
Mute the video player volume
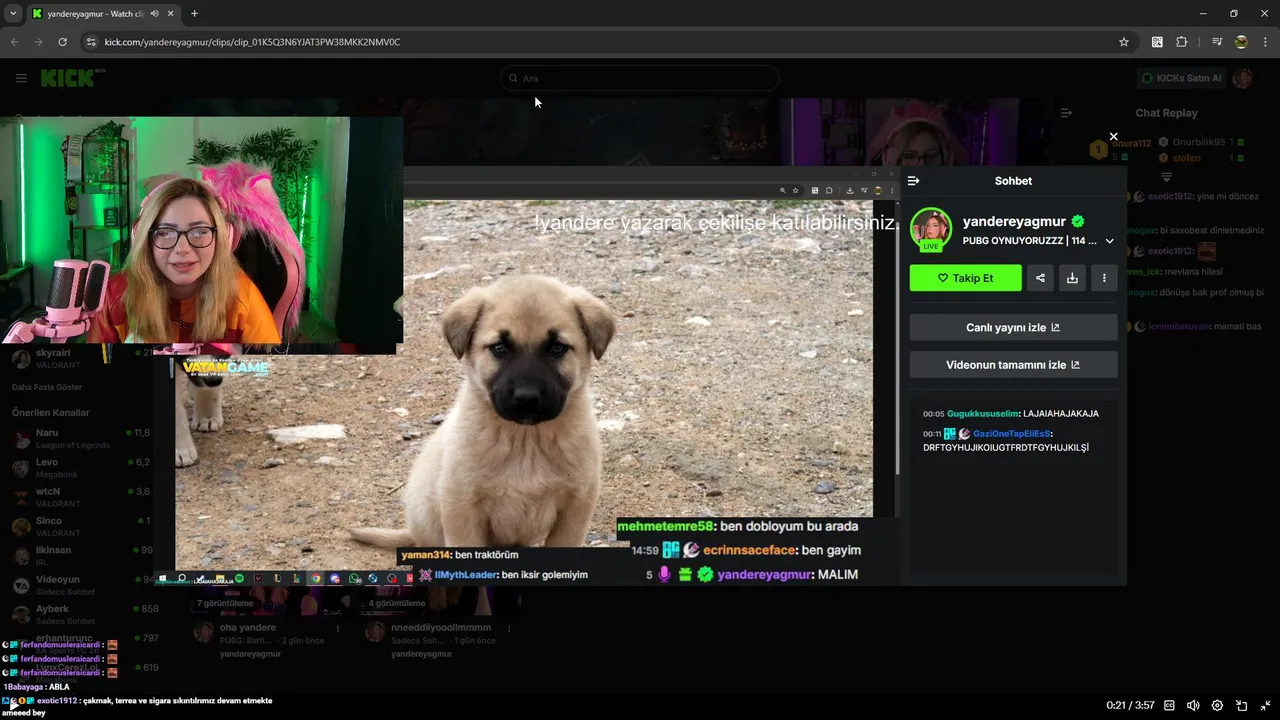click(x=1193, y=705)
